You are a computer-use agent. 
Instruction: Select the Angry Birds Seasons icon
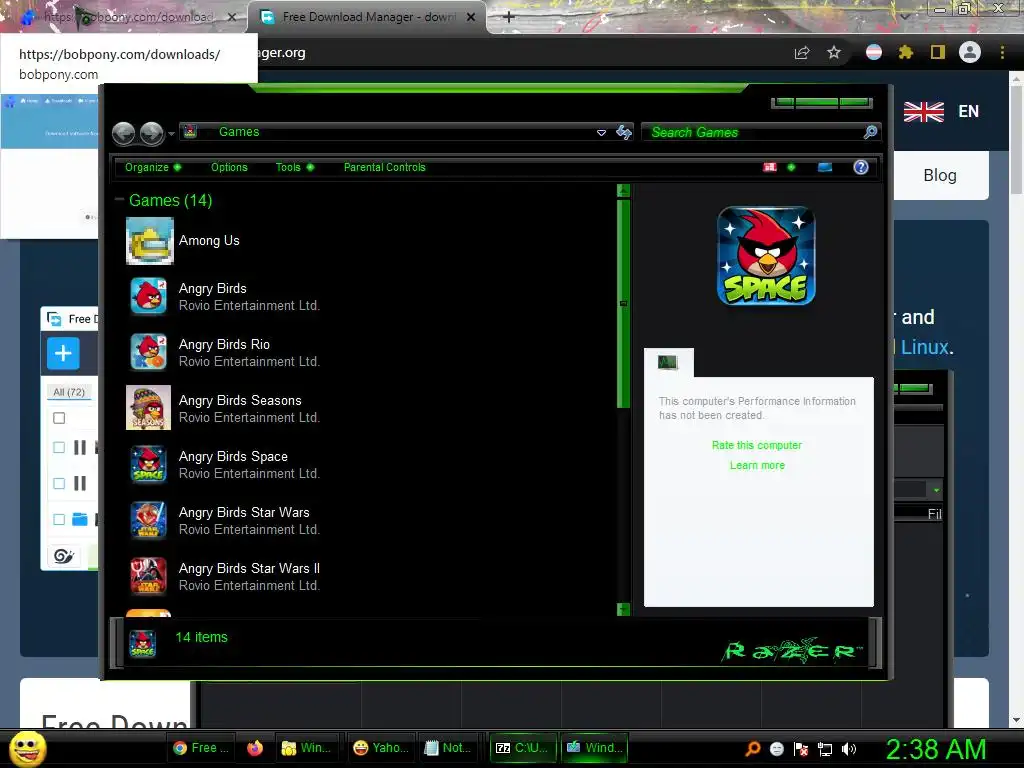[x=148, y=408]
